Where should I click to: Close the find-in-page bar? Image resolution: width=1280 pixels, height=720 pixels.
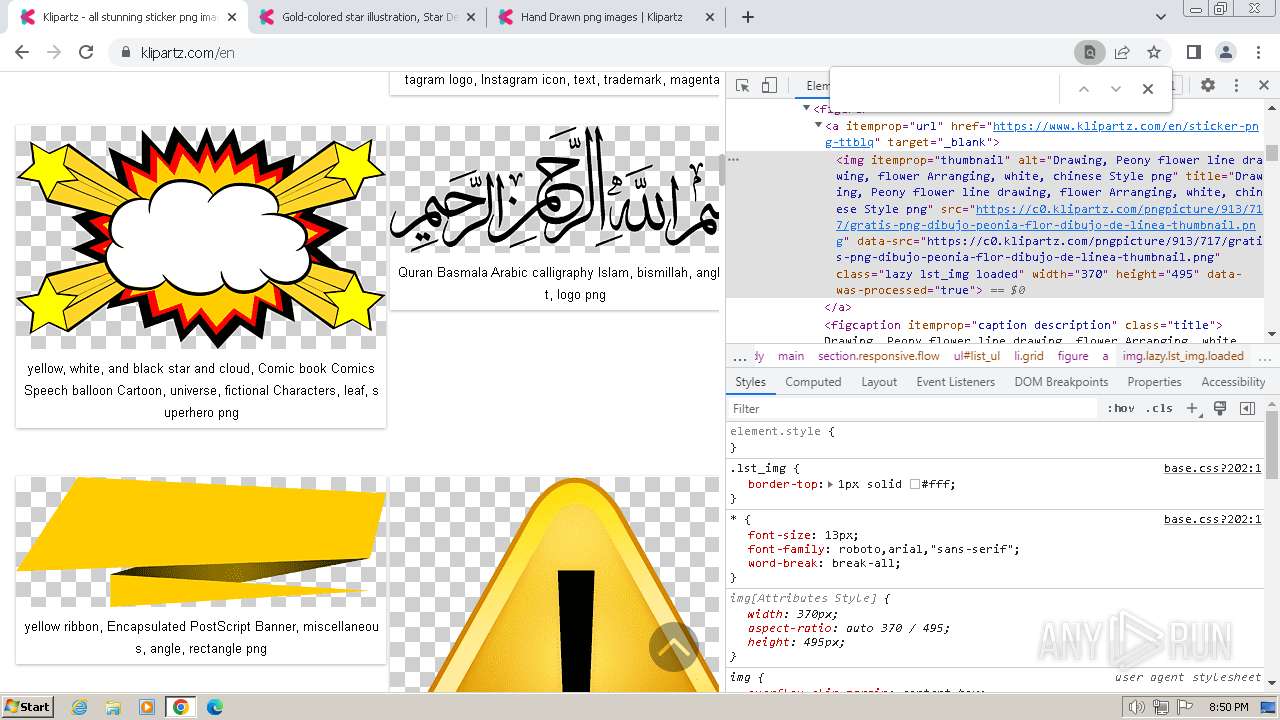[1148, 89]
